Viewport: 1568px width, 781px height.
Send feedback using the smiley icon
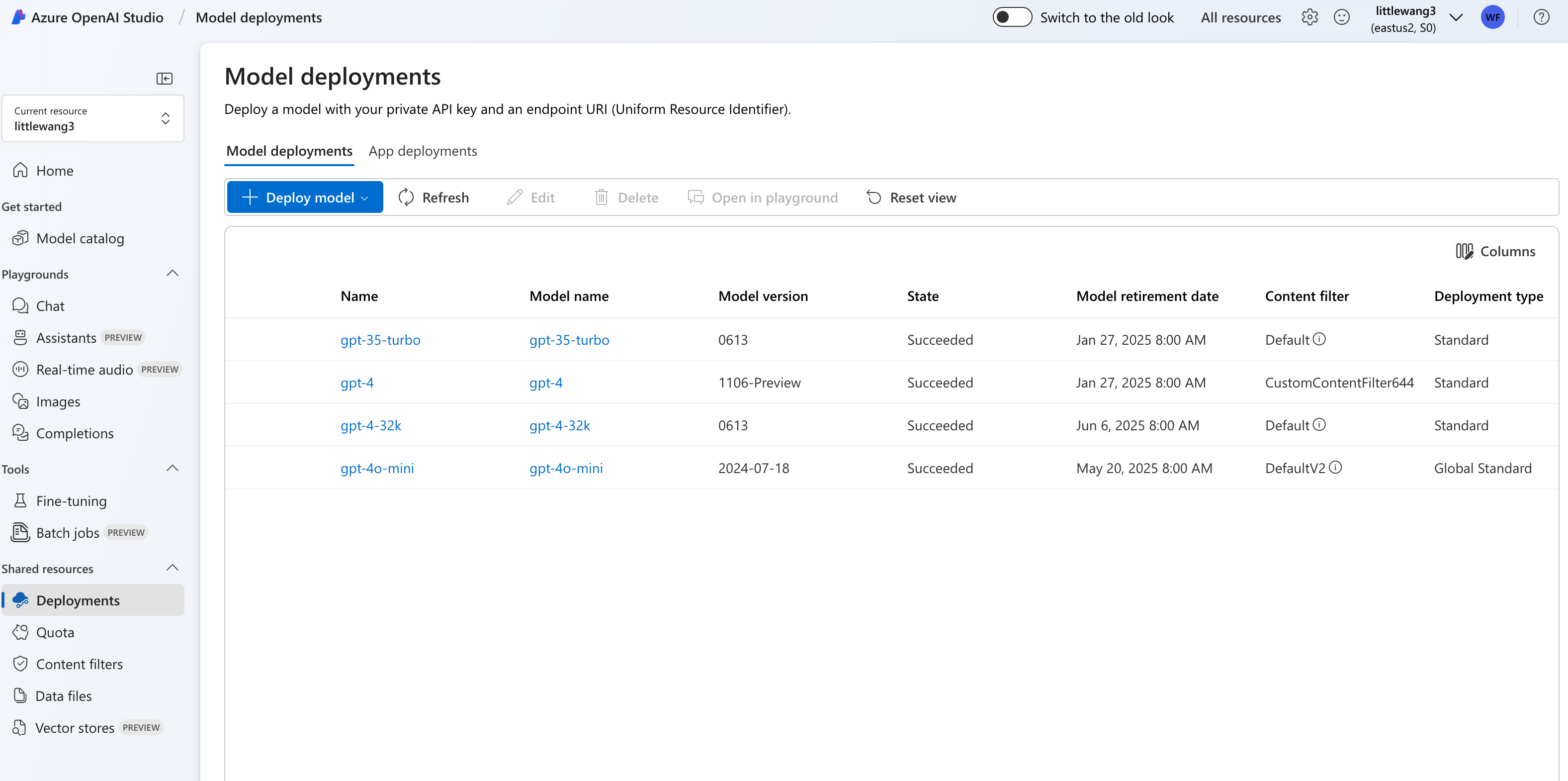click(x=1342, y=17)
